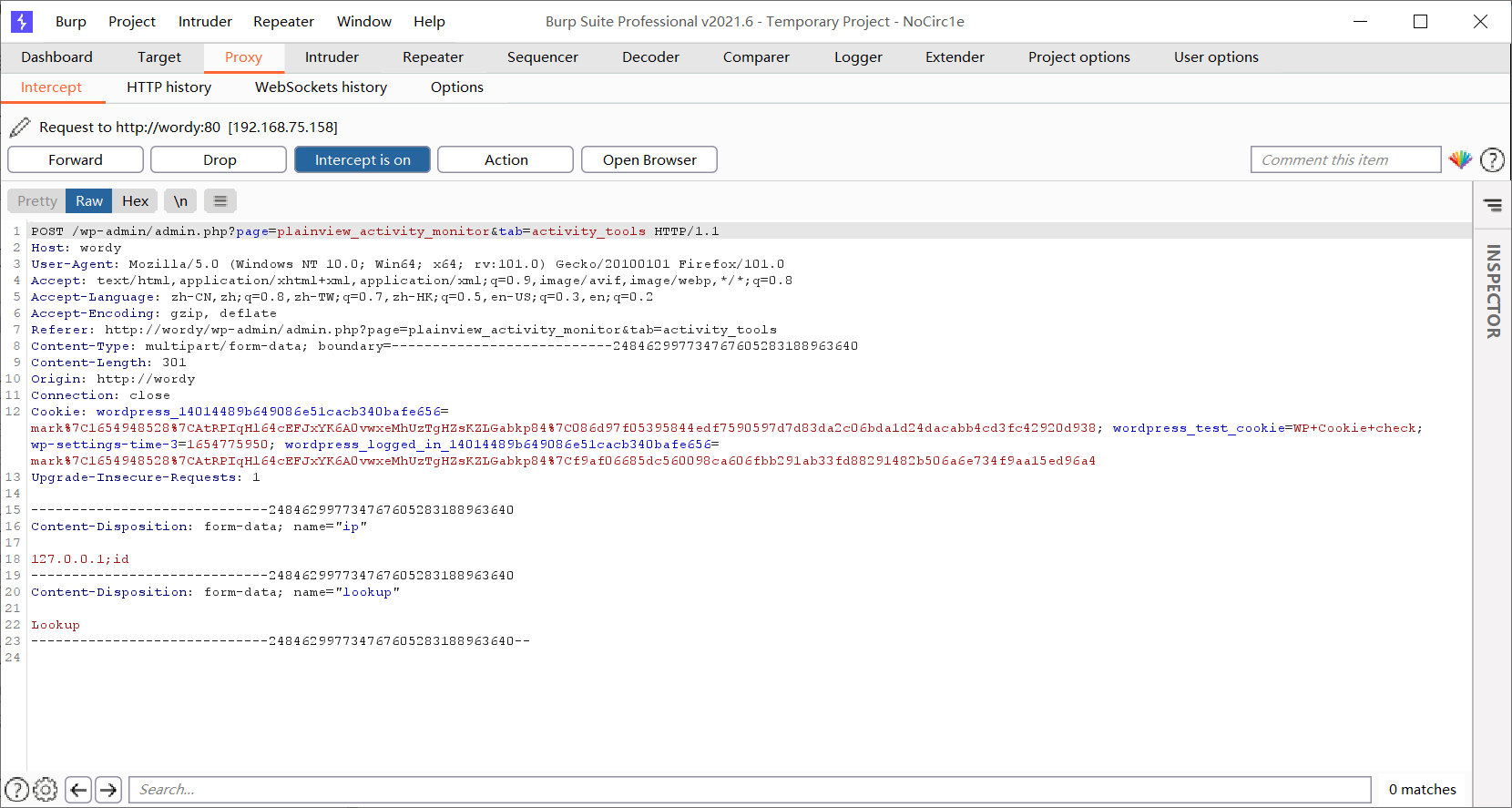Click the Burp Suite logo icon
The width and height of the screenshot is (1512, 808).
coord(22,21)
